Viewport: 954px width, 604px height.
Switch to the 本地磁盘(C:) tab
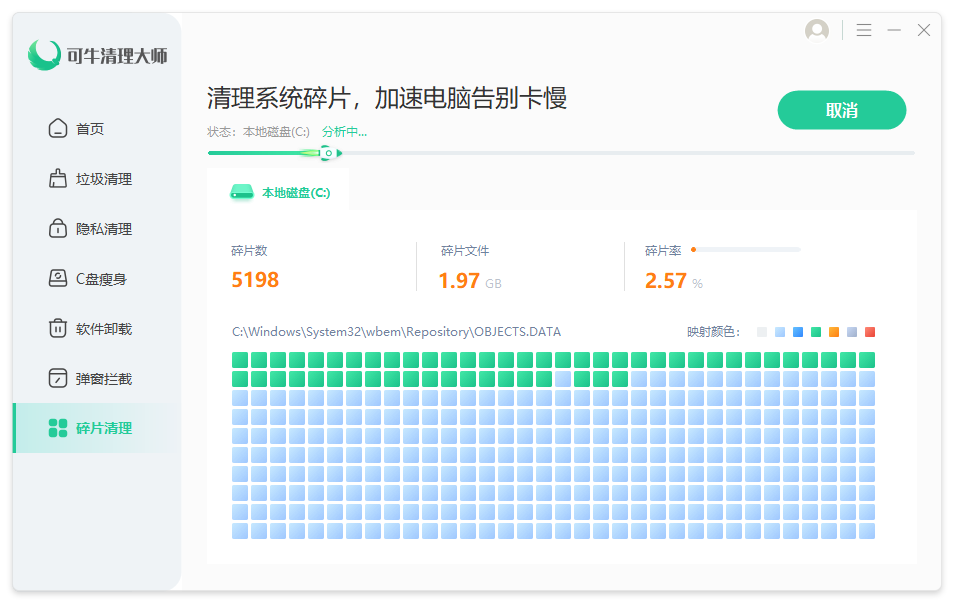click(x=280, y=192)
